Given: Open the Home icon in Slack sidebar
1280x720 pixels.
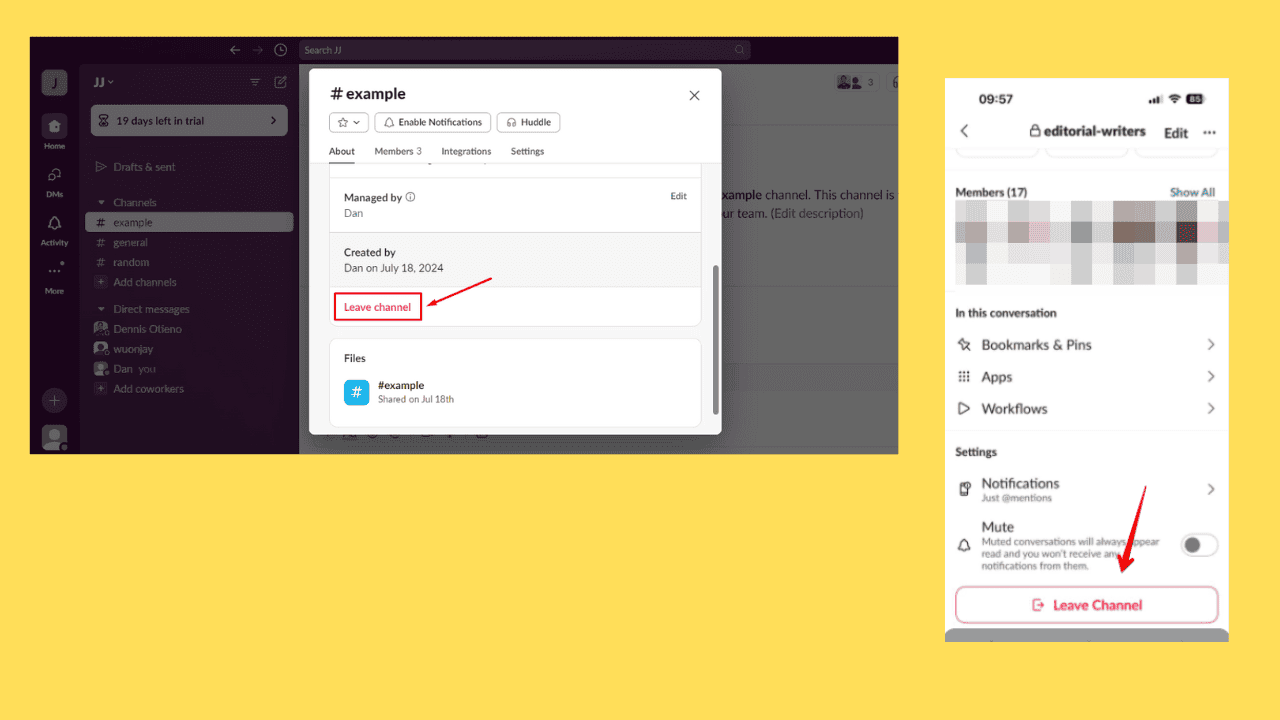Looking at the screenshot, I should click(54, 126).
